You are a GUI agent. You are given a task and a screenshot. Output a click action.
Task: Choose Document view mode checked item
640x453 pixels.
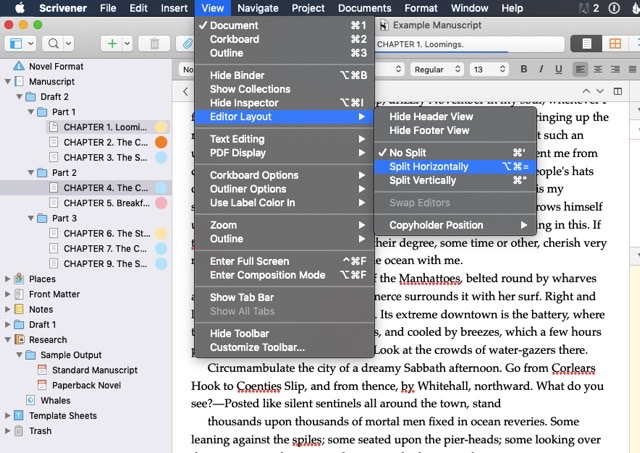284,25
